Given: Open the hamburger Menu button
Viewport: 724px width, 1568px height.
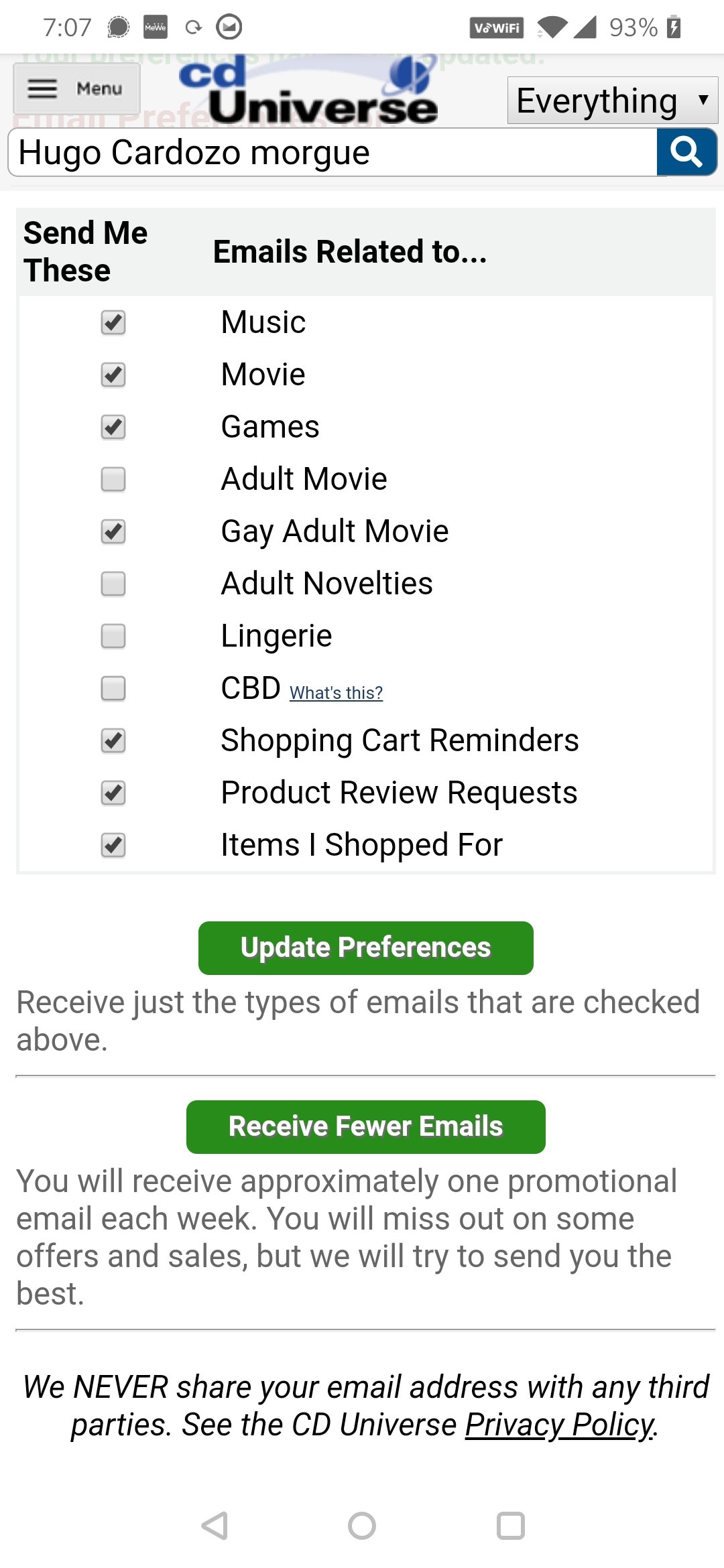Looking at the screenshot, I should pyautogui.click(x=76, y=88).
